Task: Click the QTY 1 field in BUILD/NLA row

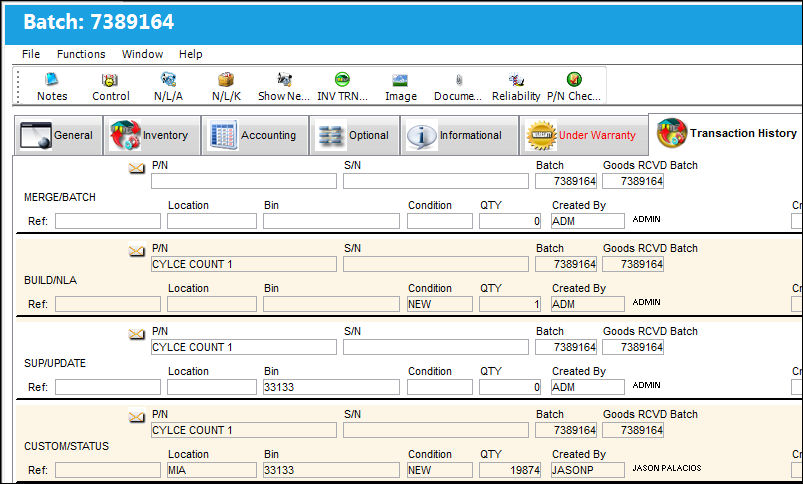Action: (x=510, y=304)
